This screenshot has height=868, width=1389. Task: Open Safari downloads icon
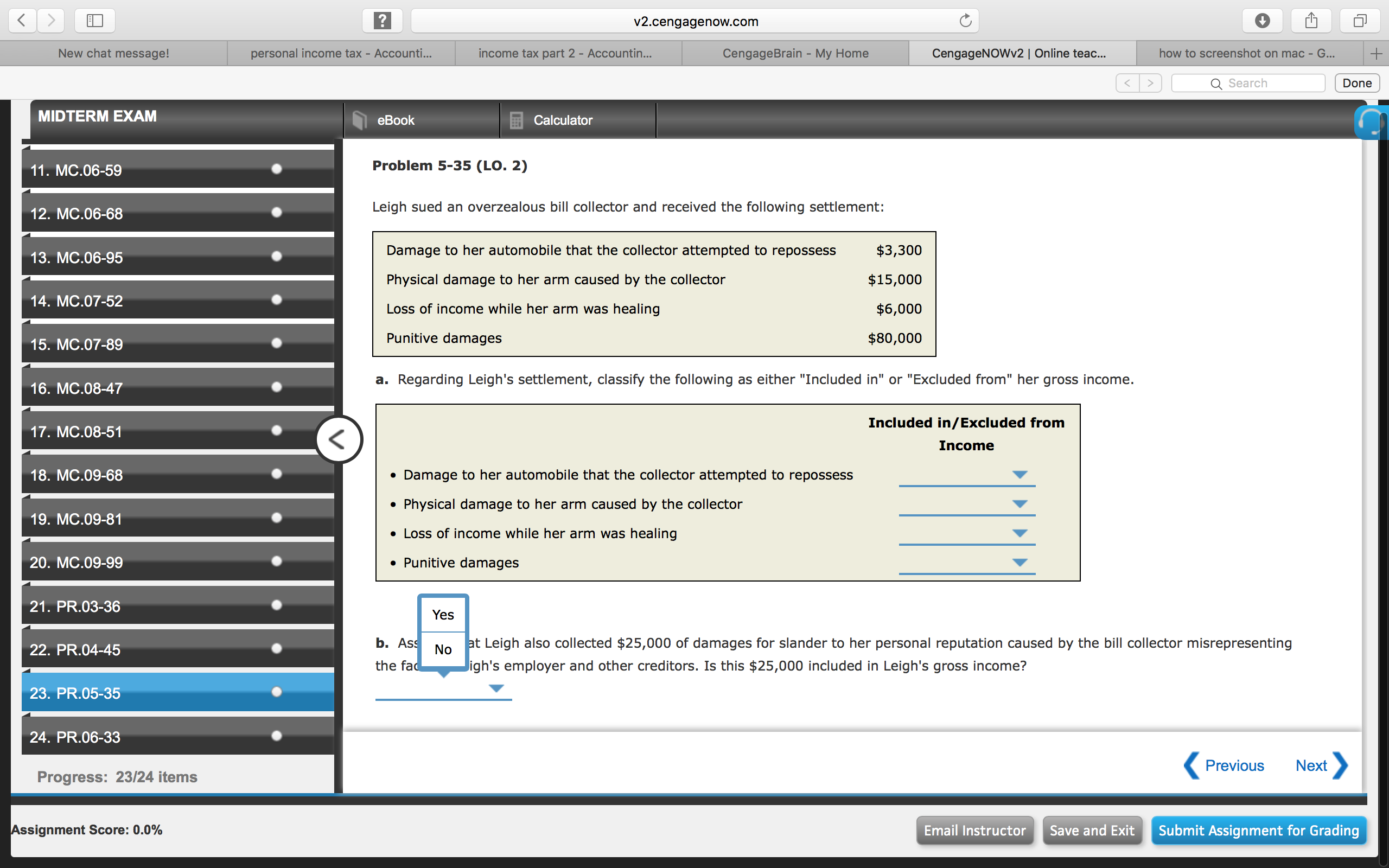pos(1262,21)
